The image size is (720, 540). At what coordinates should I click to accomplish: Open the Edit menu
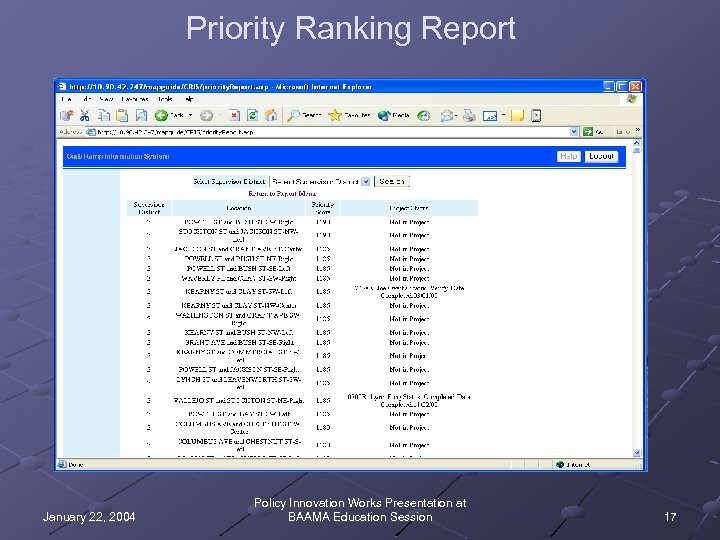87,99
